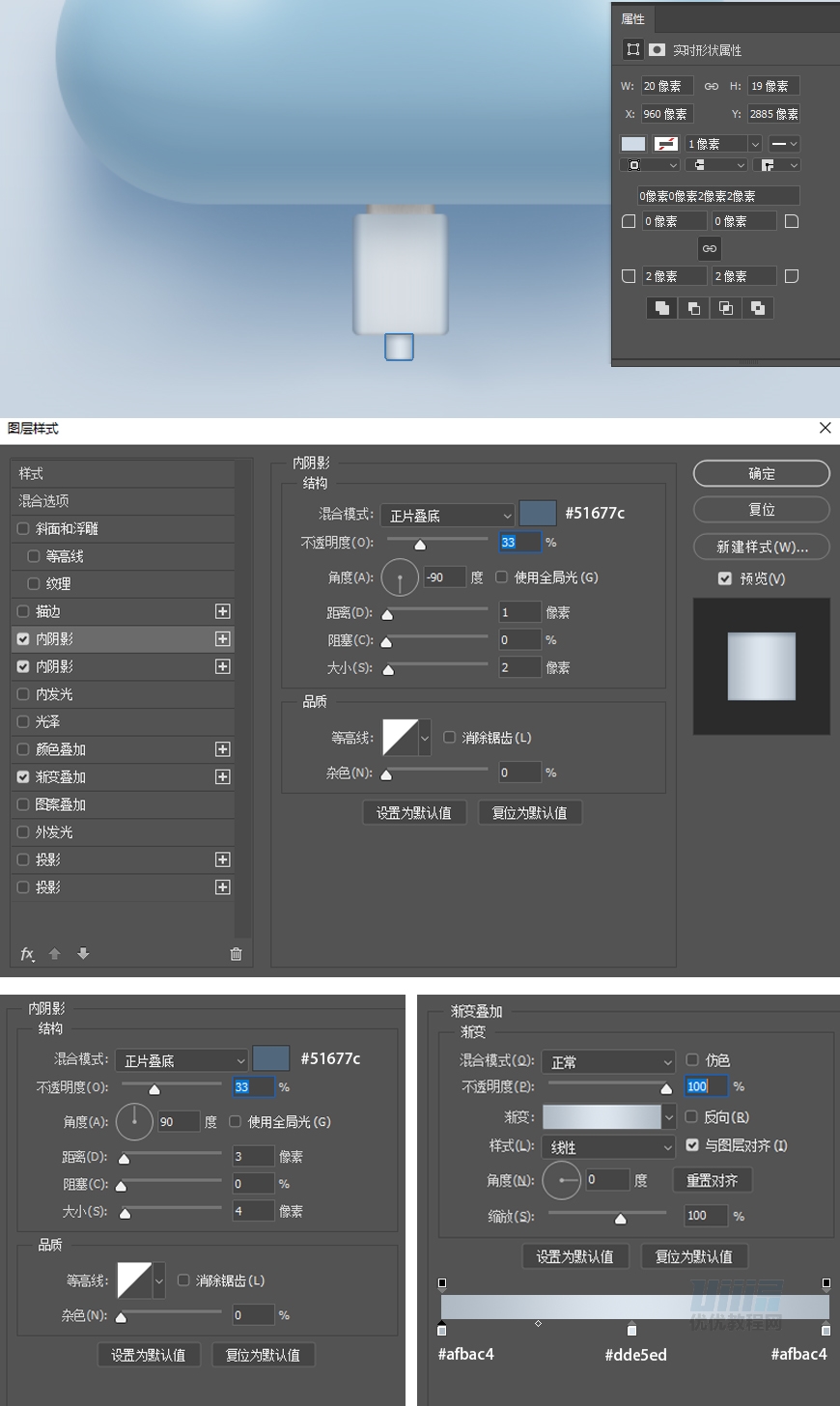Click the gradient midpoint diamond marker

[538, 1324]
